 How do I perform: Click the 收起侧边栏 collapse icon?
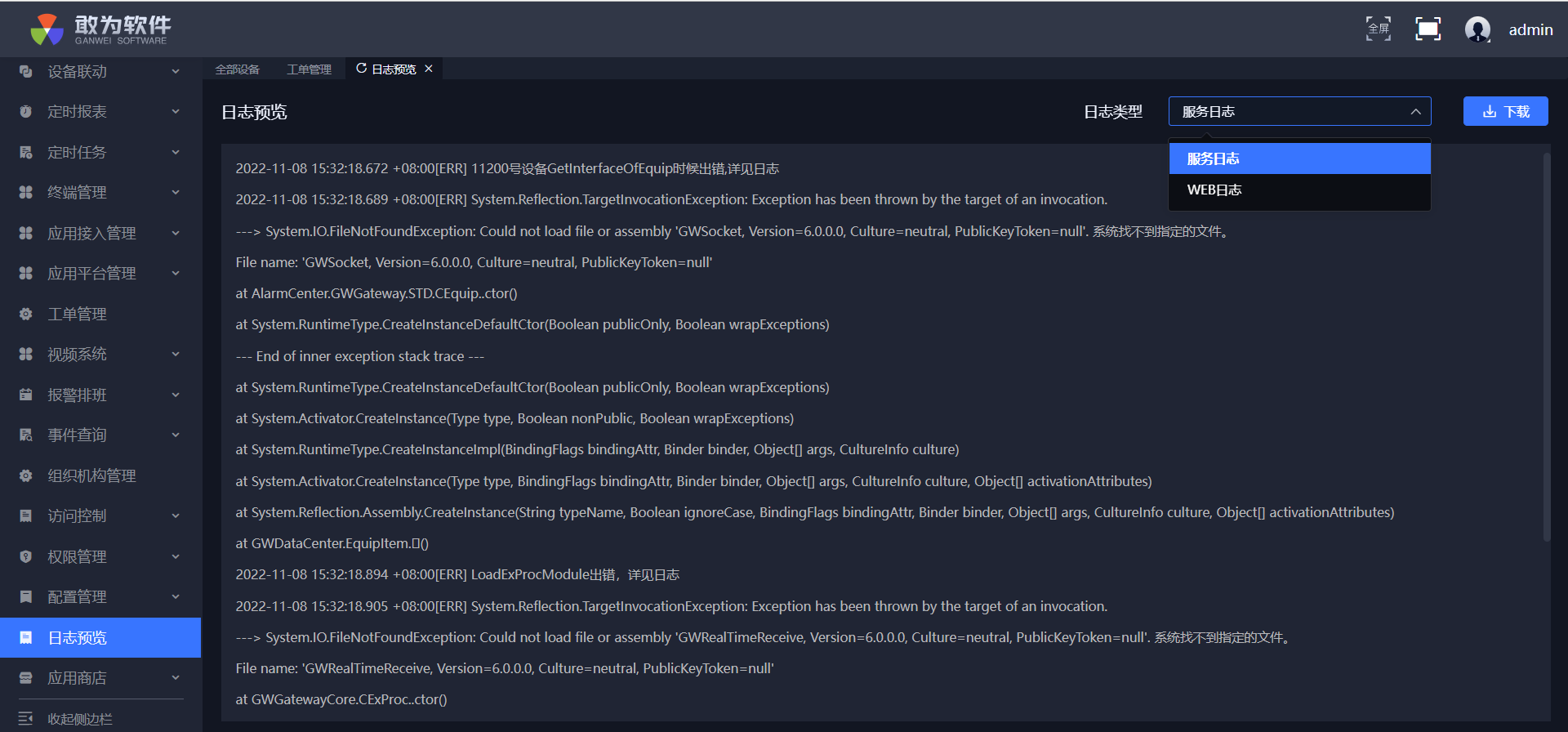(25, 719)
